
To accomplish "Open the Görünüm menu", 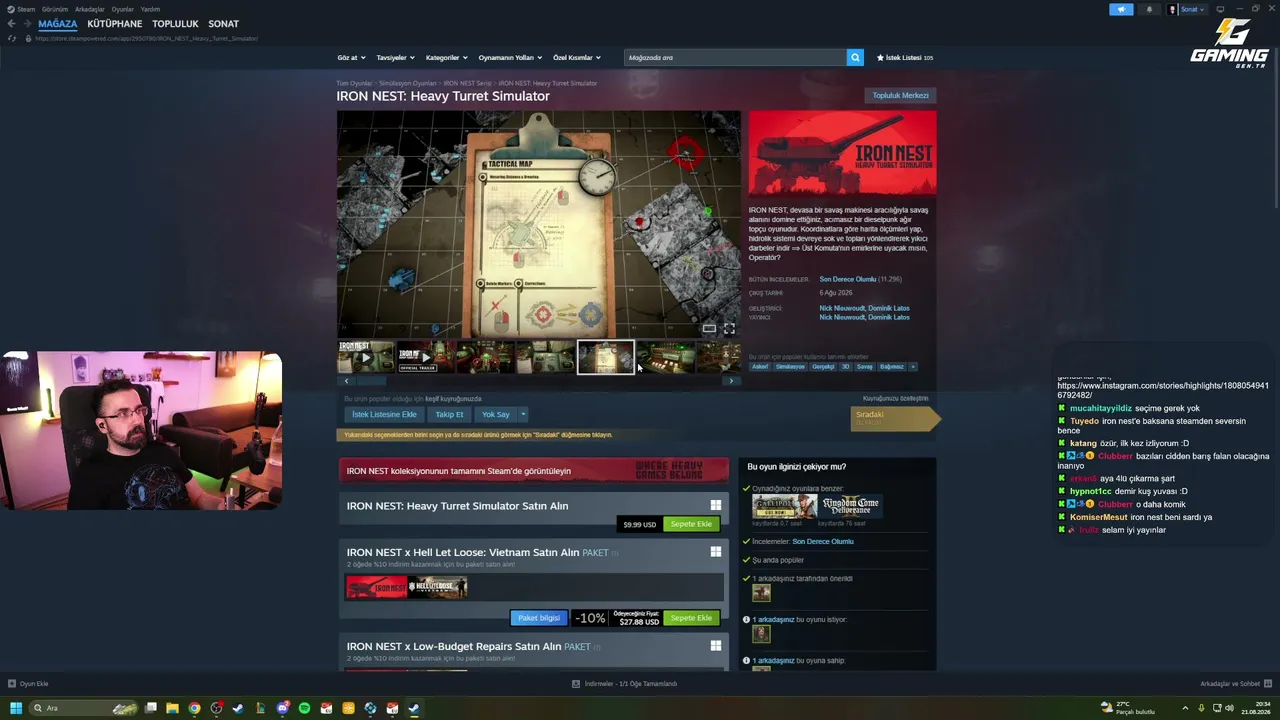I will point(54,9).
